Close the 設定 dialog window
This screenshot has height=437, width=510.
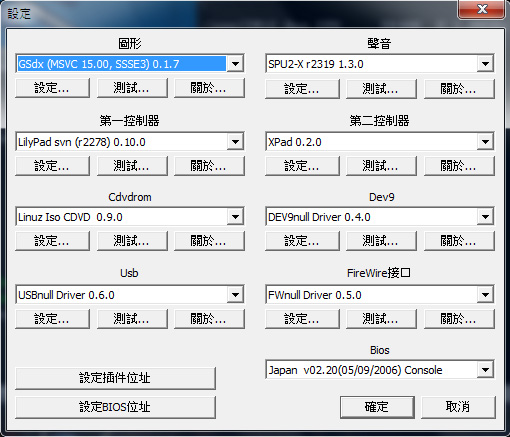482,9
